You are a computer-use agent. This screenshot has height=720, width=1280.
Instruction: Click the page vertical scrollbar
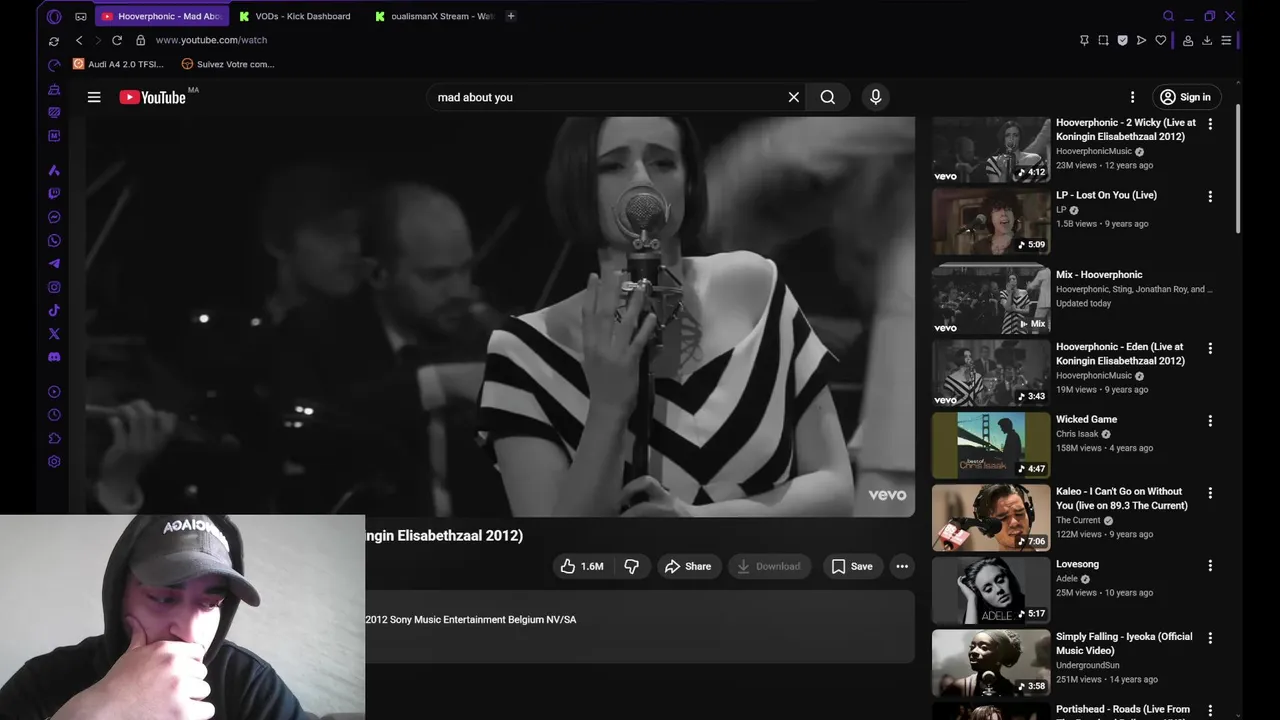pyautogui.click(x=1238, y=170)
